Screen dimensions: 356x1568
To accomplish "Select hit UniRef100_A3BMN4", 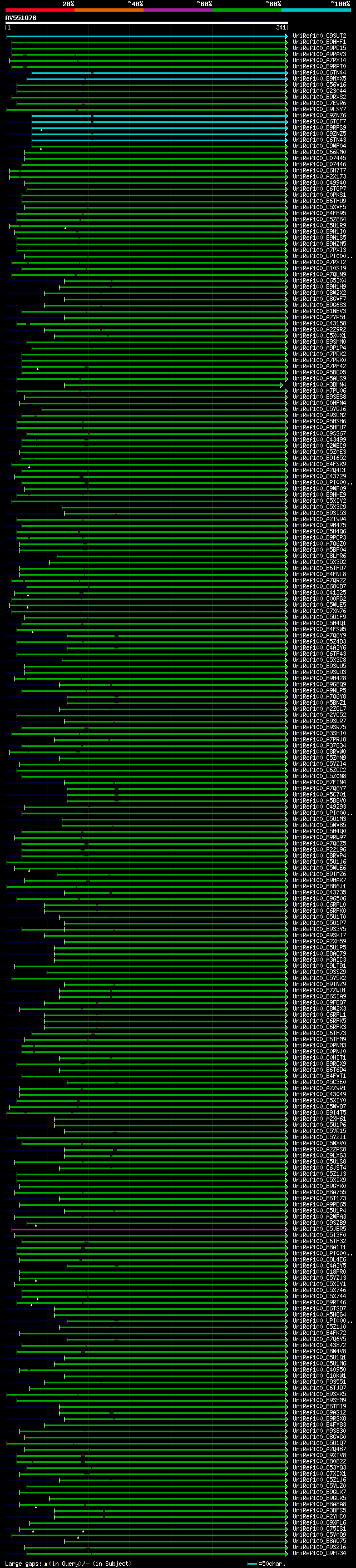I will [319, 385].
